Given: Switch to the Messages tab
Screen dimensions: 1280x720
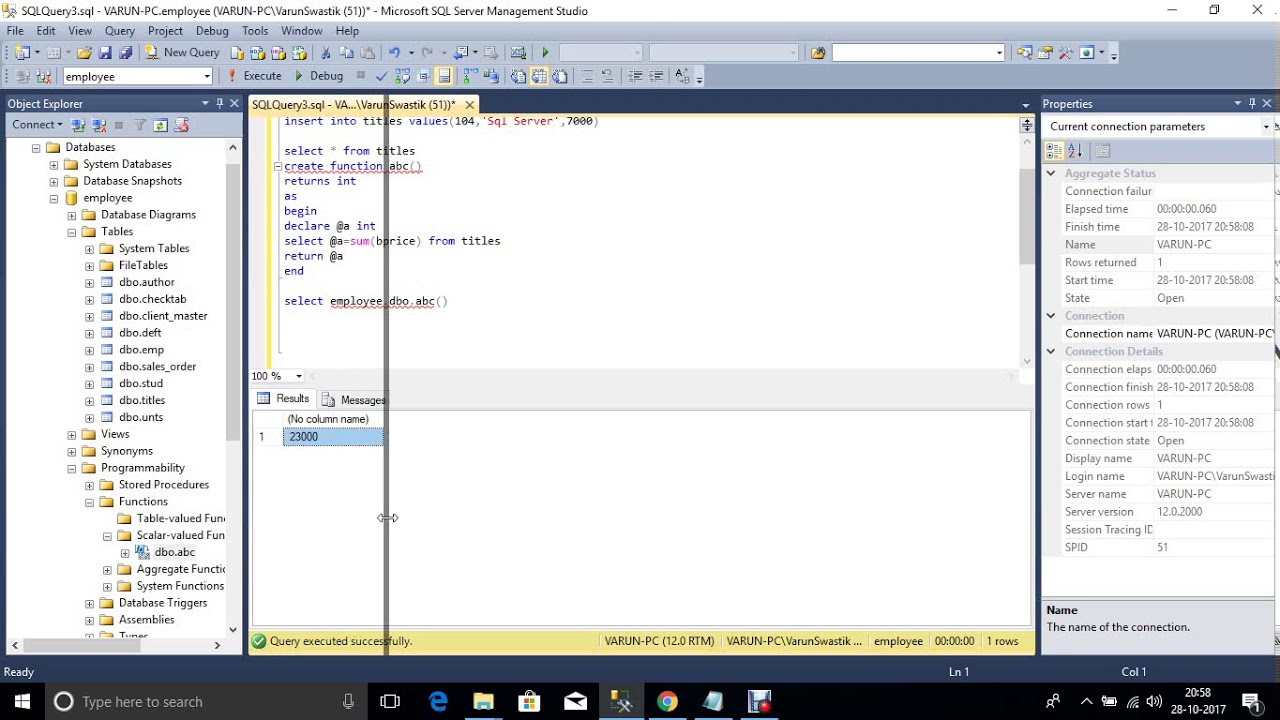Looking at the screenshot, I should [x=354, y=400].
